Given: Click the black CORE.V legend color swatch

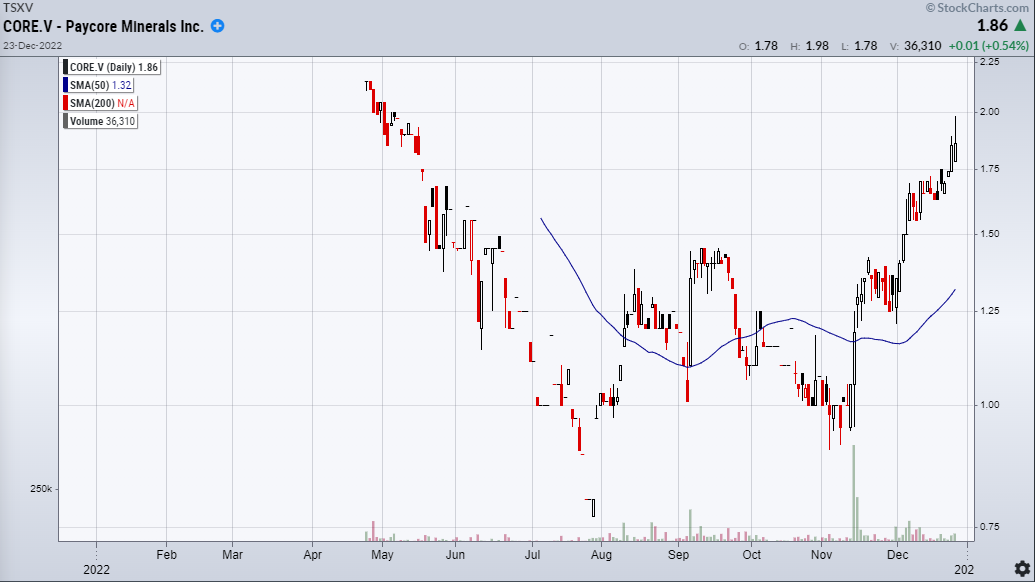Looking at the screenshot, I should pyautogui.click(x=65, y=67).
